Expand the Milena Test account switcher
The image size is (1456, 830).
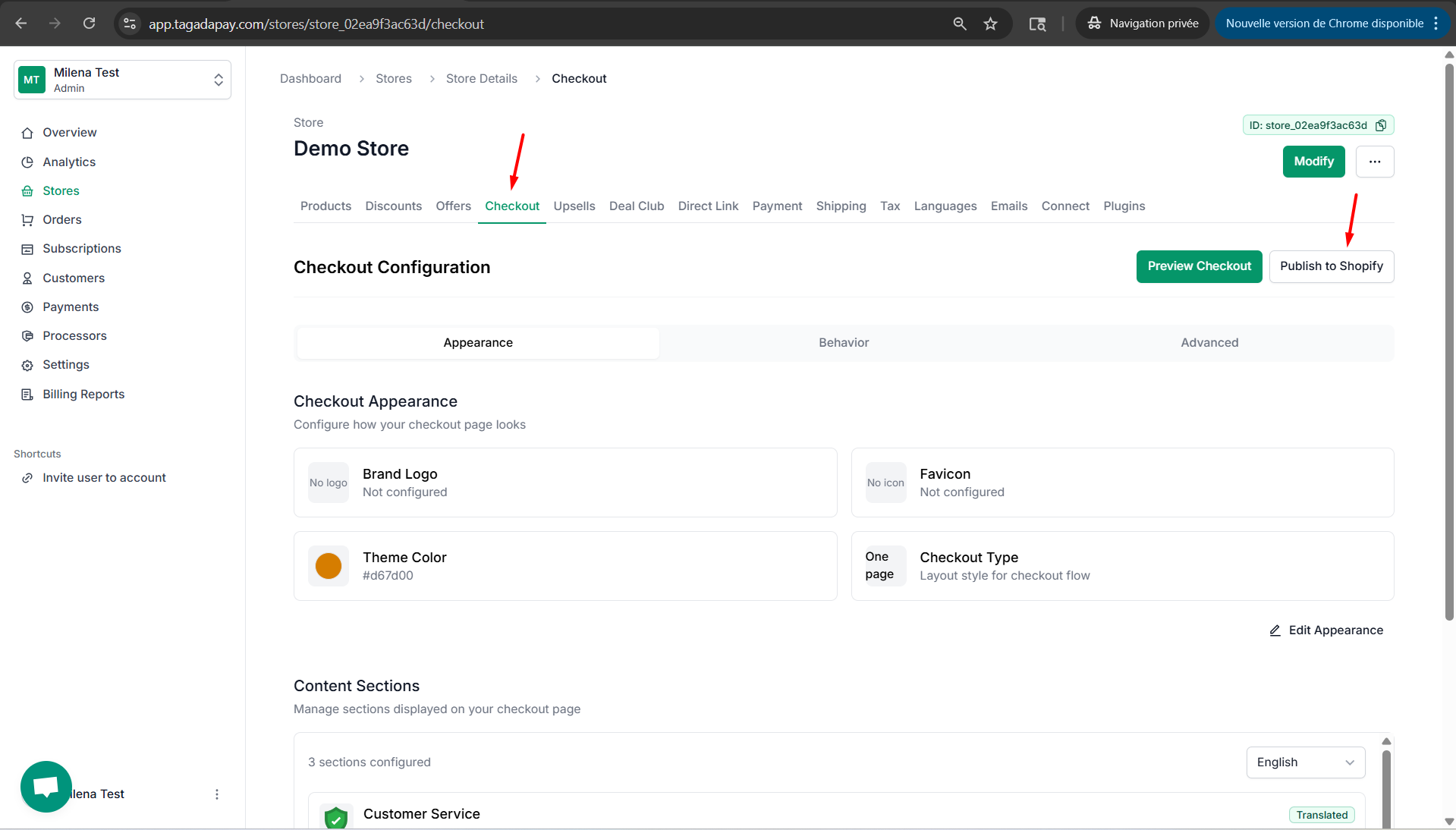pos(218,80)
